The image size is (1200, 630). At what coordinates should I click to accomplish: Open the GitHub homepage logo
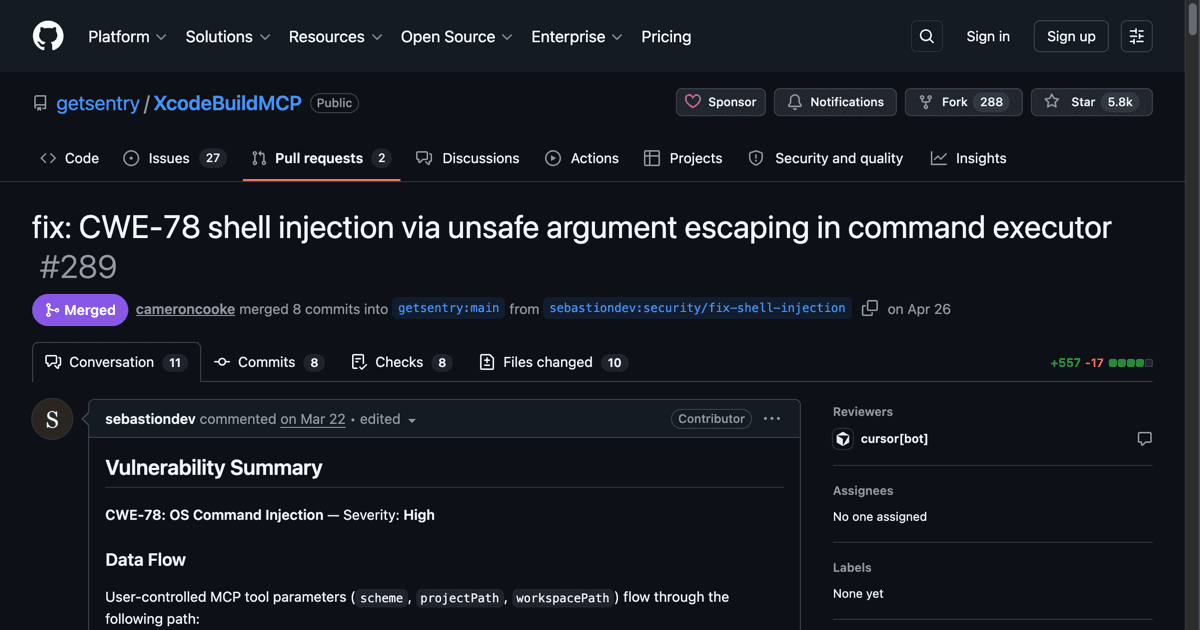pos(48,36)
